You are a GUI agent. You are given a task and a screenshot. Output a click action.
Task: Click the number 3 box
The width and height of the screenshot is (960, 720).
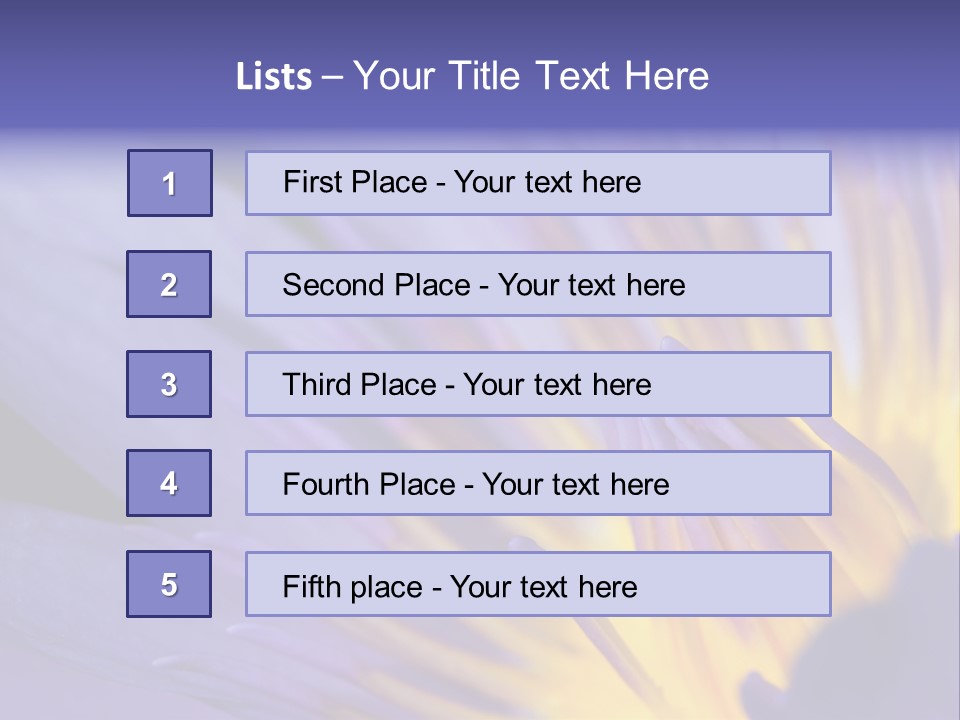pyautogui.click(x=169, y=384)
